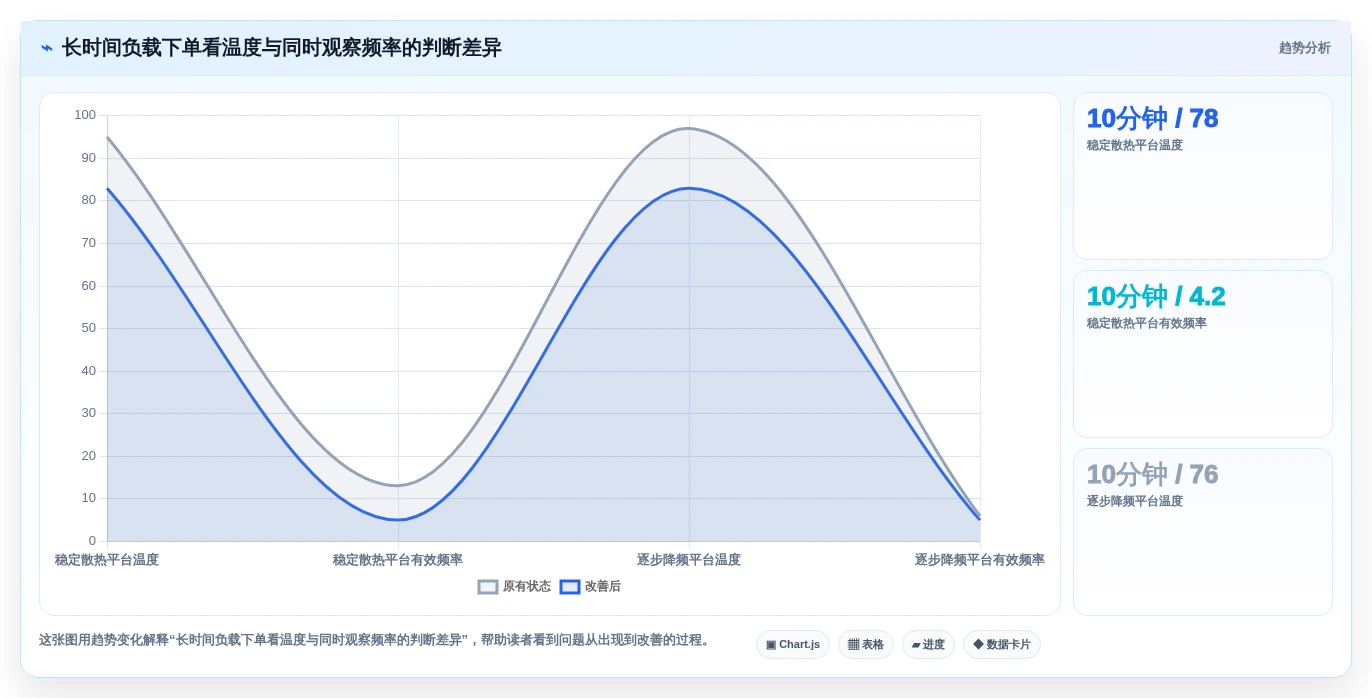Open the 10分钟 / 76 data card
The image size is (1372, 698).
click(x=1203, y=532)
